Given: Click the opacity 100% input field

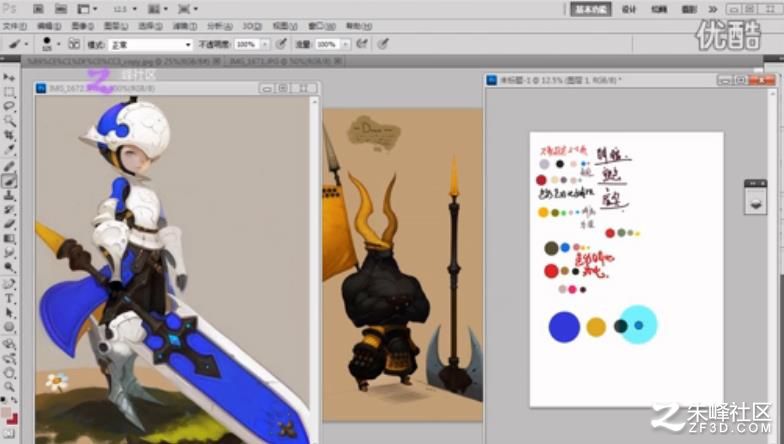Looking at the screenshot, I should coord(246,44).
